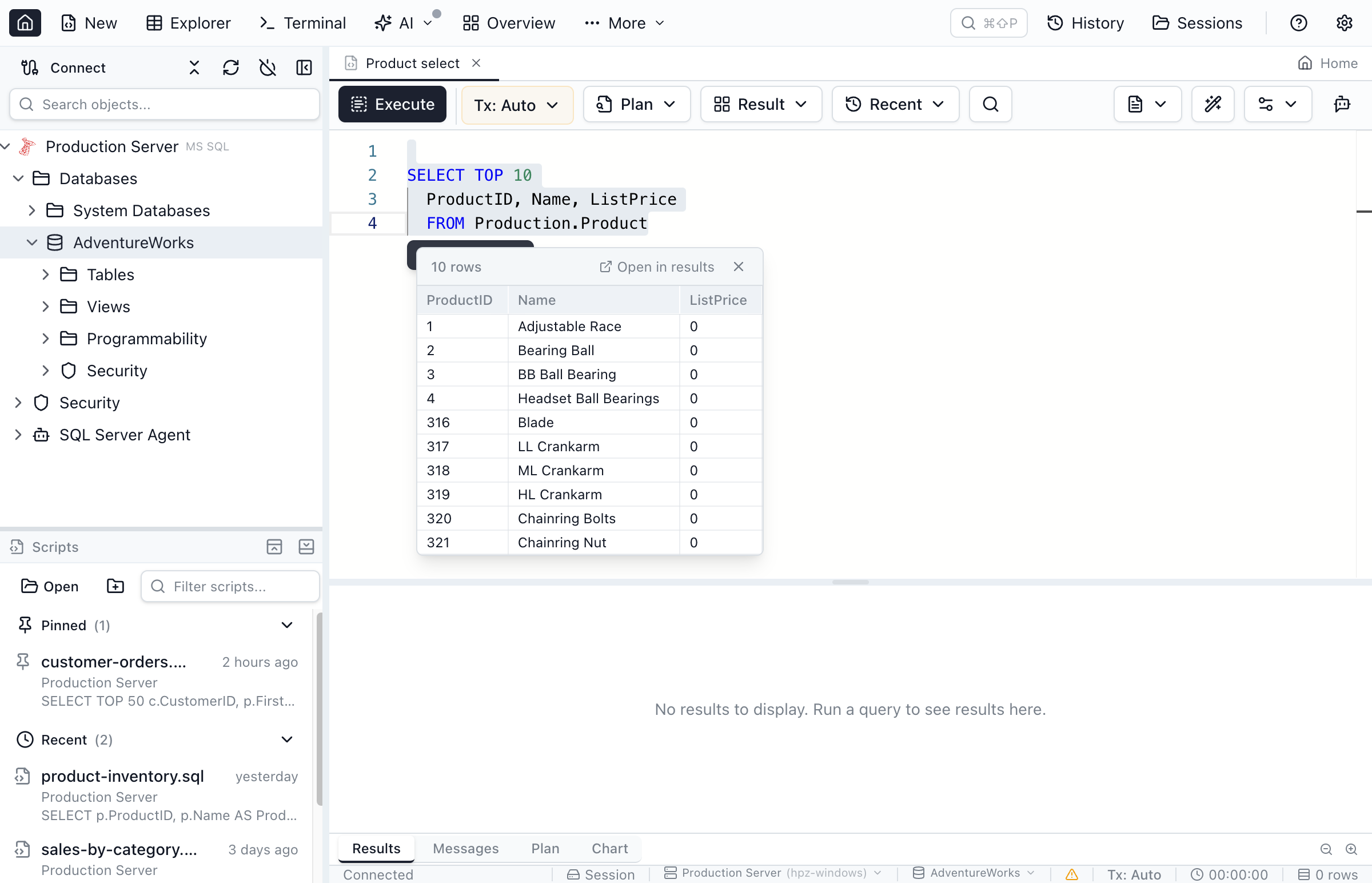
Task: Open the Result dropdown
Action: click(x=761, y=104)
